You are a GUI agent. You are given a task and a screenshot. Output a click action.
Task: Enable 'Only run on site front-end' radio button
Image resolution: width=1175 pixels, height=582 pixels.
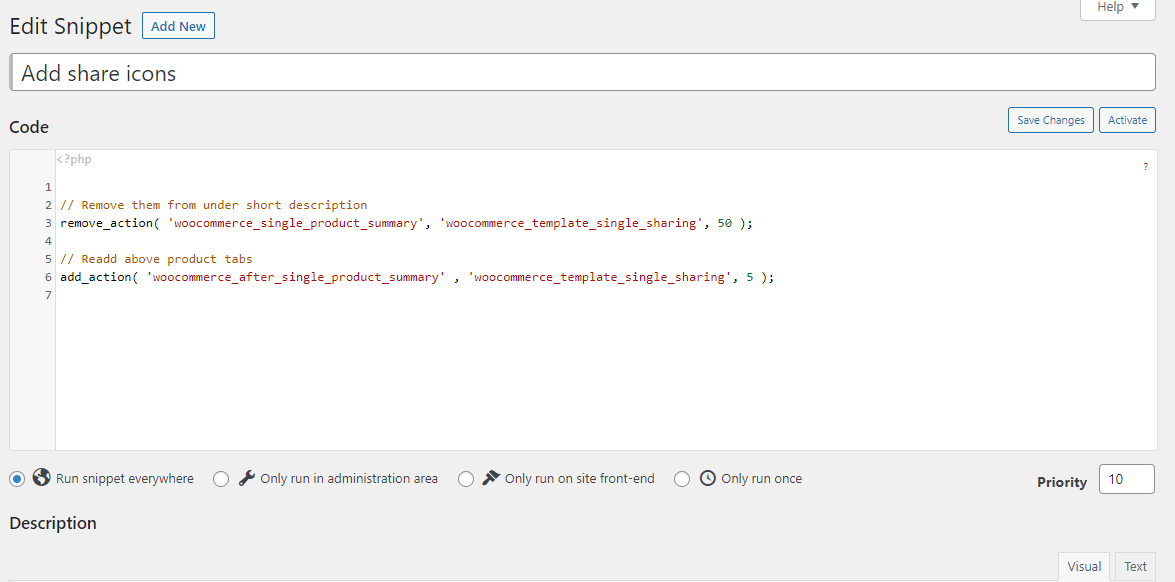pos(466,479)
